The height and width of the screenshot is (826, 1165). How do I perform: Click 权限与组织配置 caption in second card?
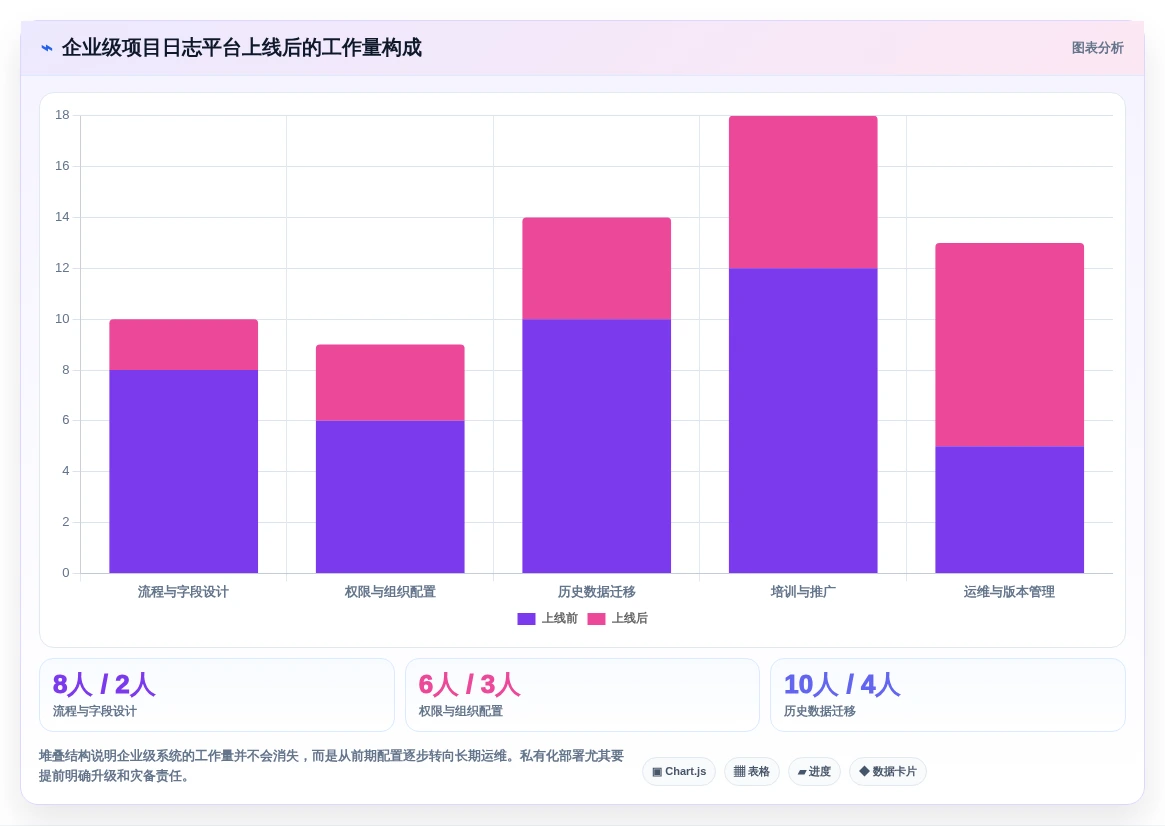(x=461, y=712)
